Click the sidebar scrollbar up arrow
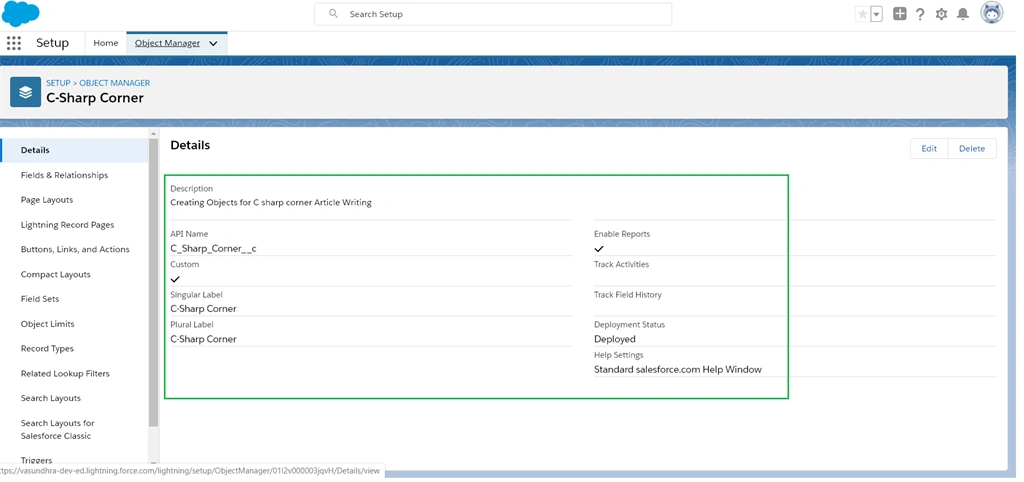This screenshot has width=1024, height=482. coord(153,134)
